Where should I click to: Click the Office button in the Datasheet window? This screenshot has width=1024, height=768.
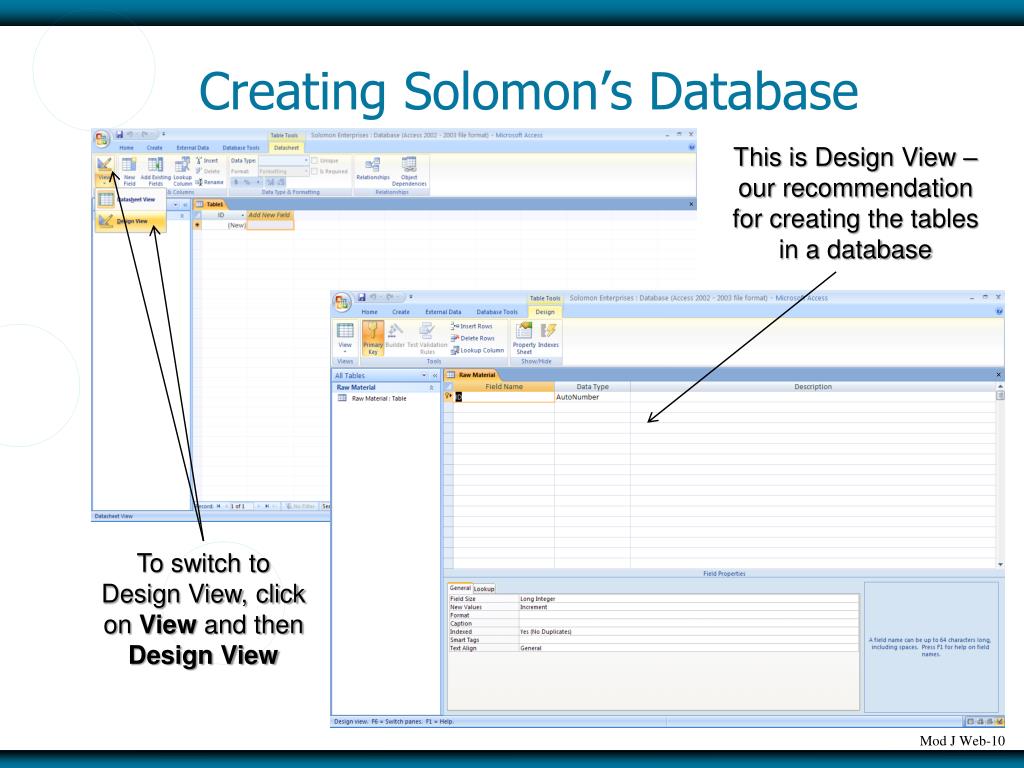(x=102, y=138)
